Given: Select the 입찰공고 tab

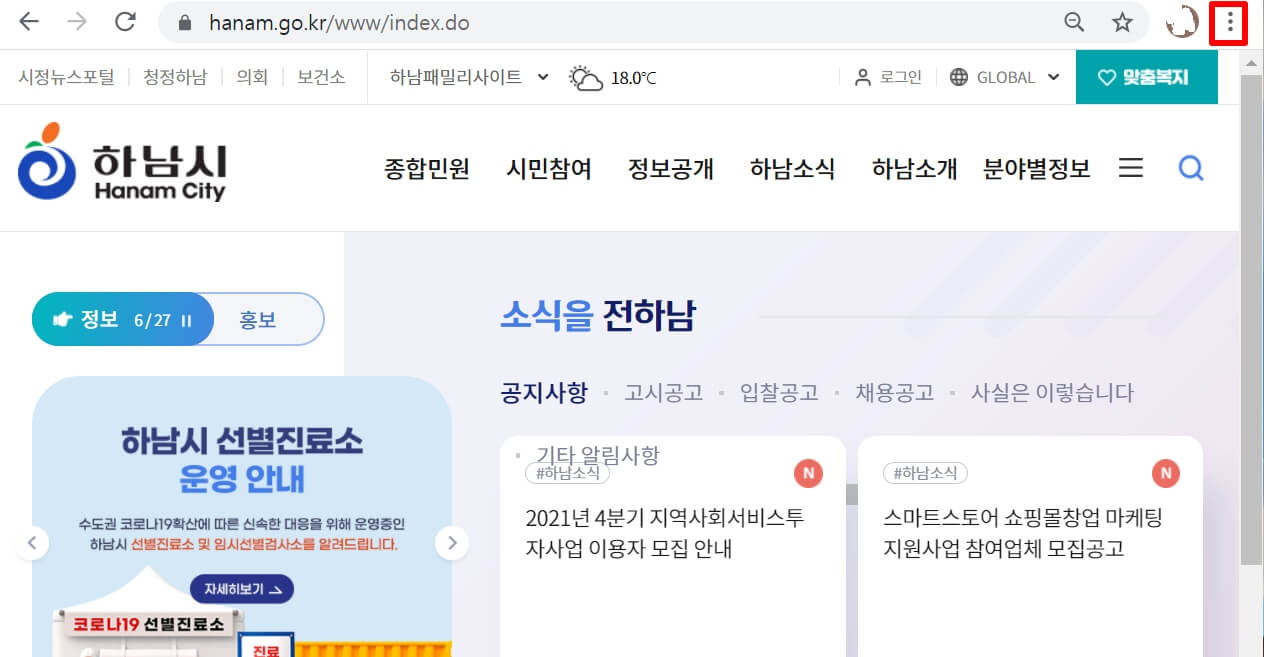Looking at the screenshot, I should pos(779,393).
